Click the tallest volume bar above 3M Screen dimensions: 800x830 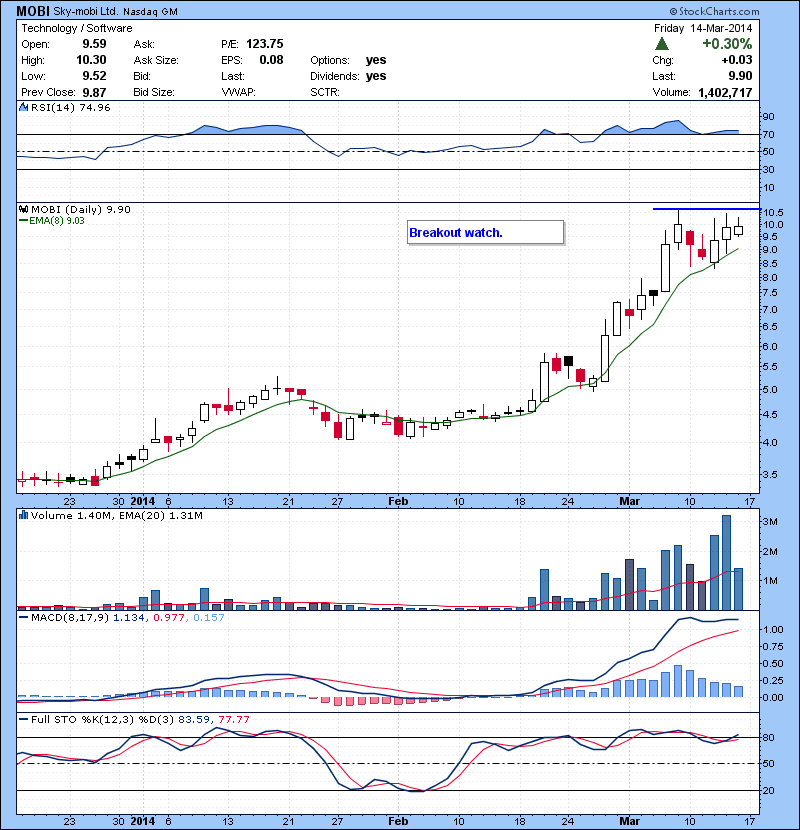pyautogui.click(x=726, y=562)
